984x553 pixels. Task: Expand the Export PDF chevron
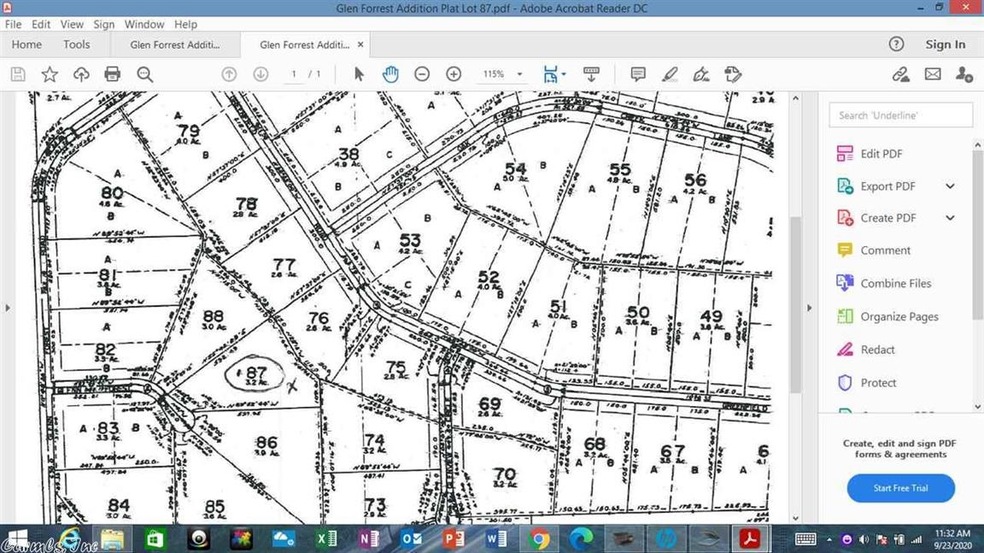pos(950,186)
